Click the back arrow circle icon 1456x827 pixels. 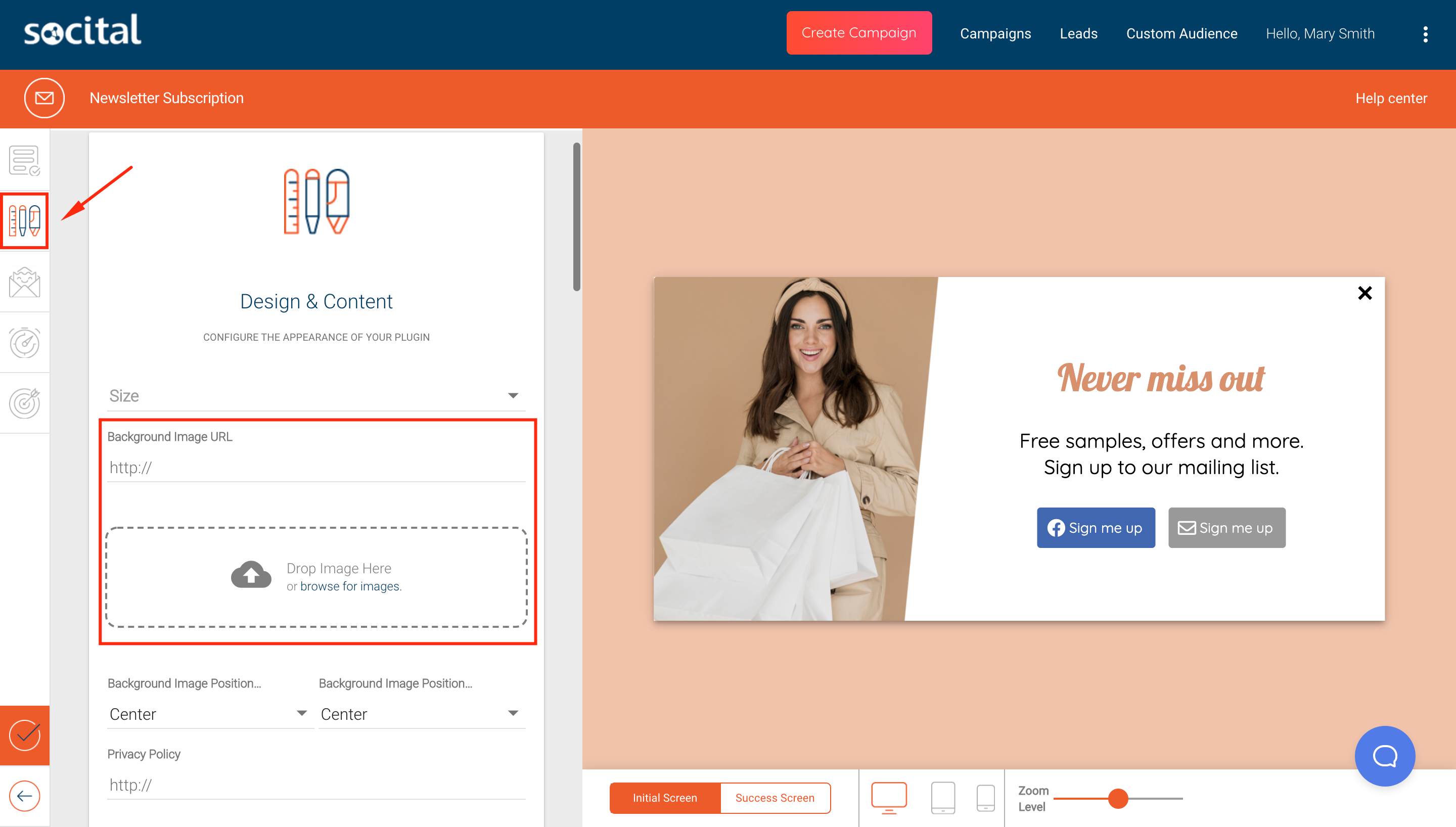click(x=24, y=796)
